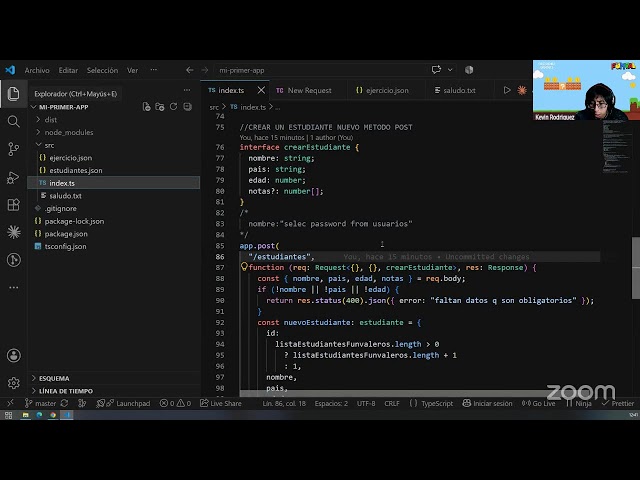Viewport: 640px width, 480px height.
Task: Open the Explorer view in activity bar
Action: click(13, 94)
